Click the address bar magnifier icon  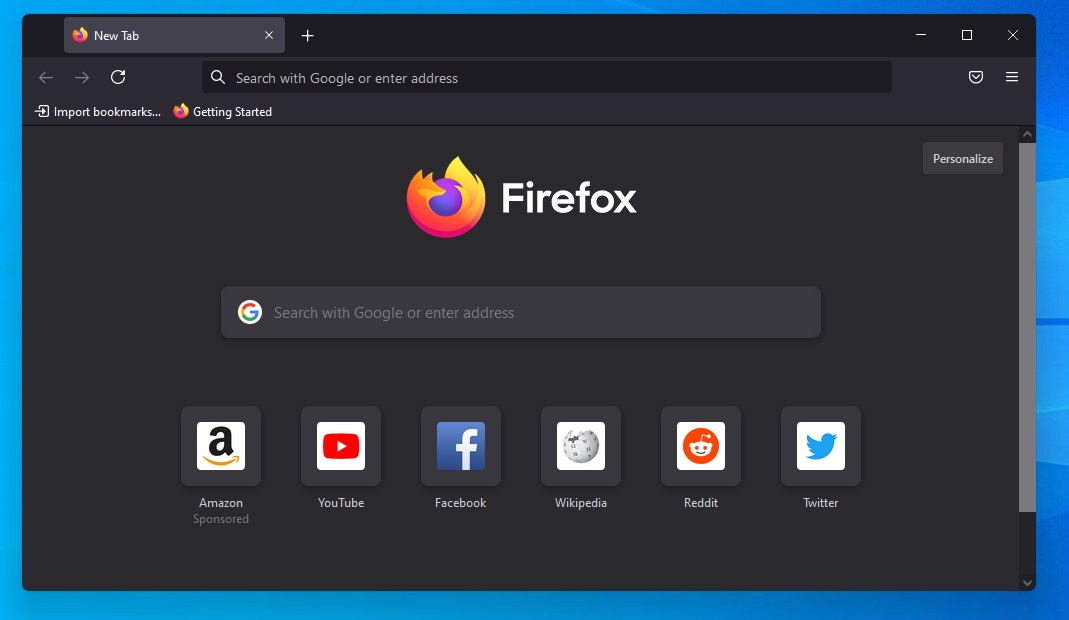(217, 77)
